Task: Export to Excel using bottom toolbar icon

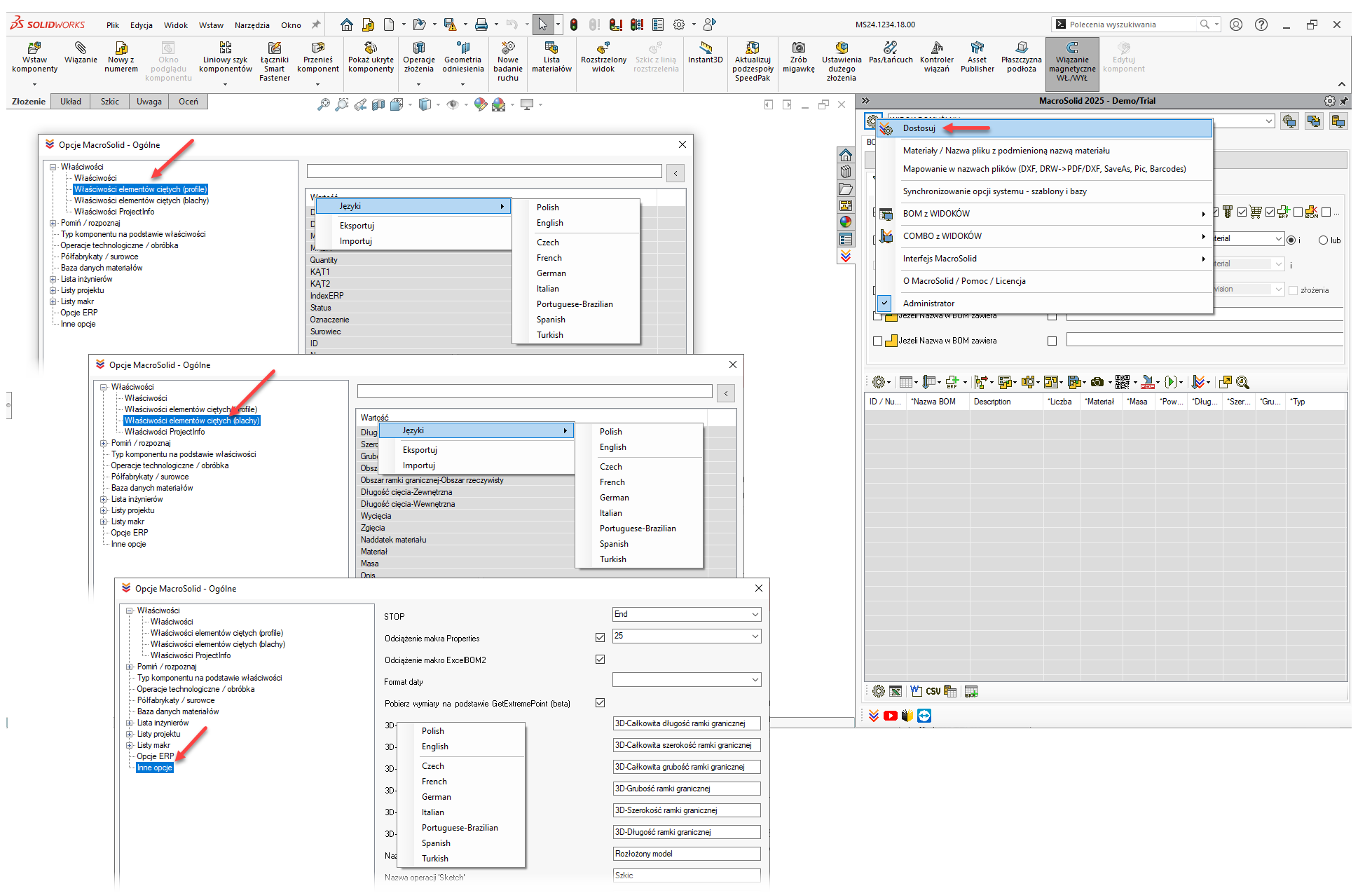Action: tap(896, 691)
